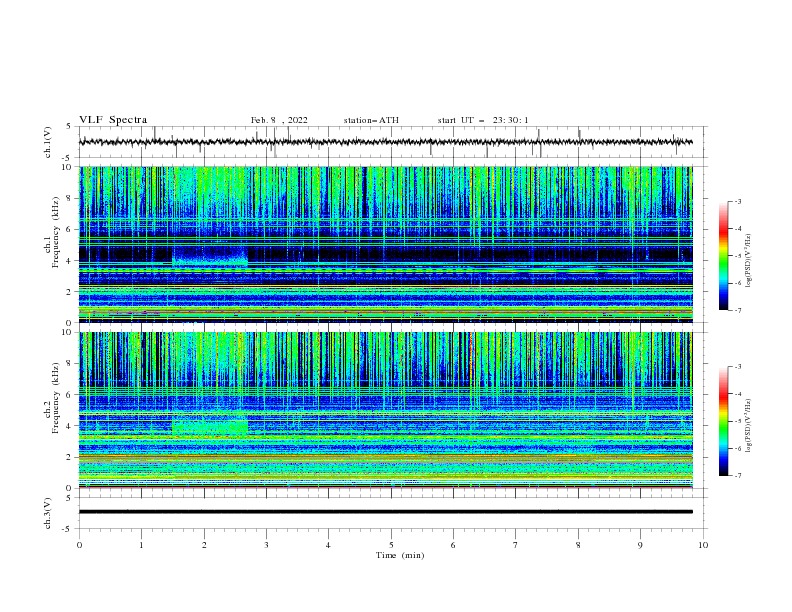Click the "-3" tick on upper color bar
The width and height of the screenshot is (792, 612).
737,201
